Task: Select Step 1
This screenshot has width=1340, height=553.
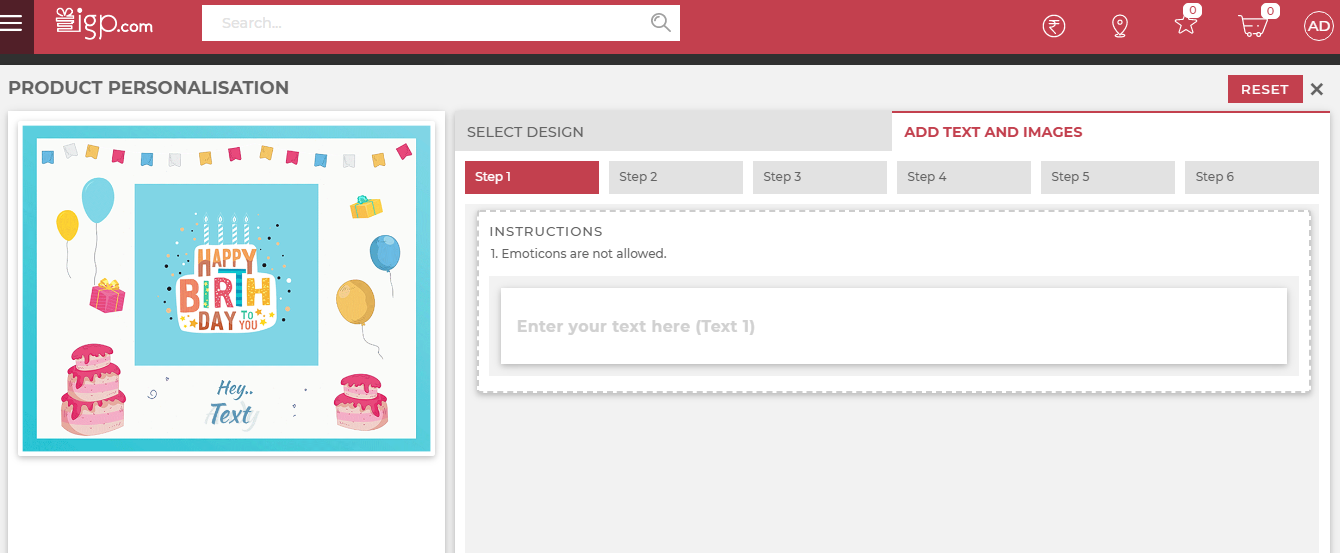Action: 531,177
